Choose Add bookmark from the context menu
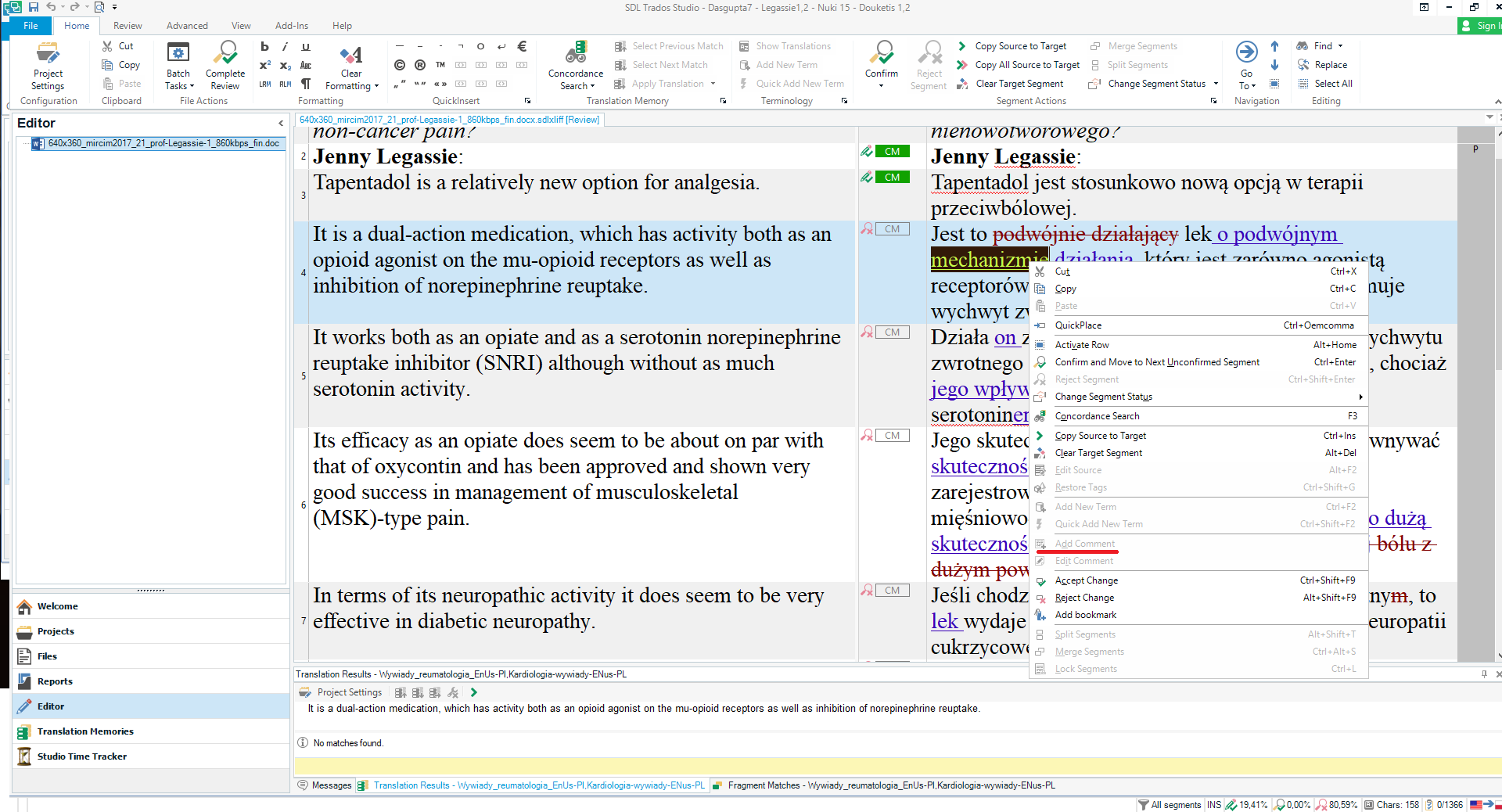 pos(1198,615)
